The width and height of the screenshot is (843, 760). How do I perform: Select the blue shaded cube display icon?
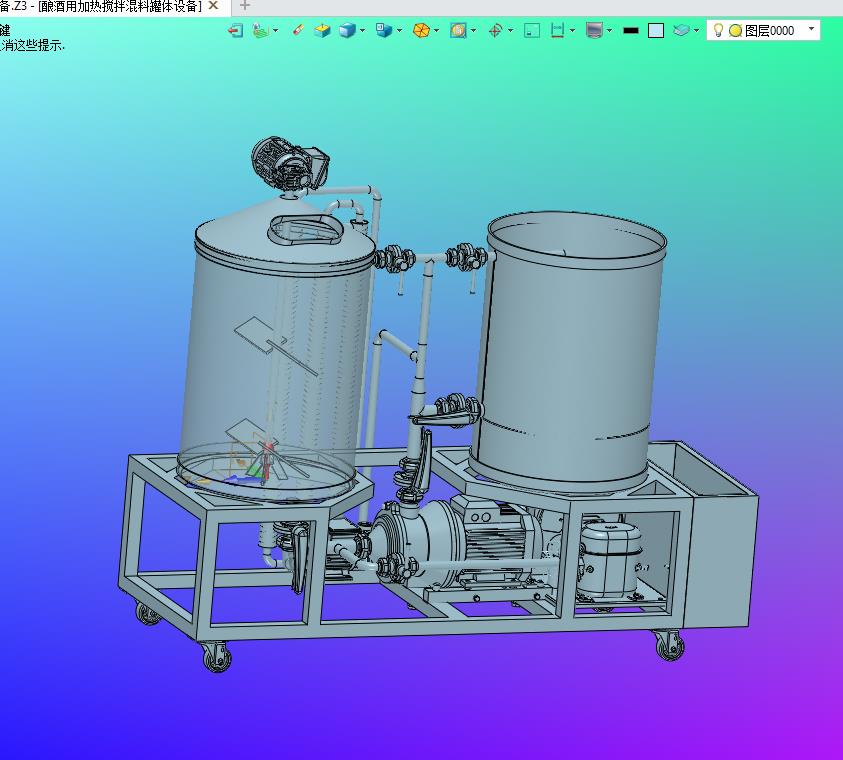(347, 30)
